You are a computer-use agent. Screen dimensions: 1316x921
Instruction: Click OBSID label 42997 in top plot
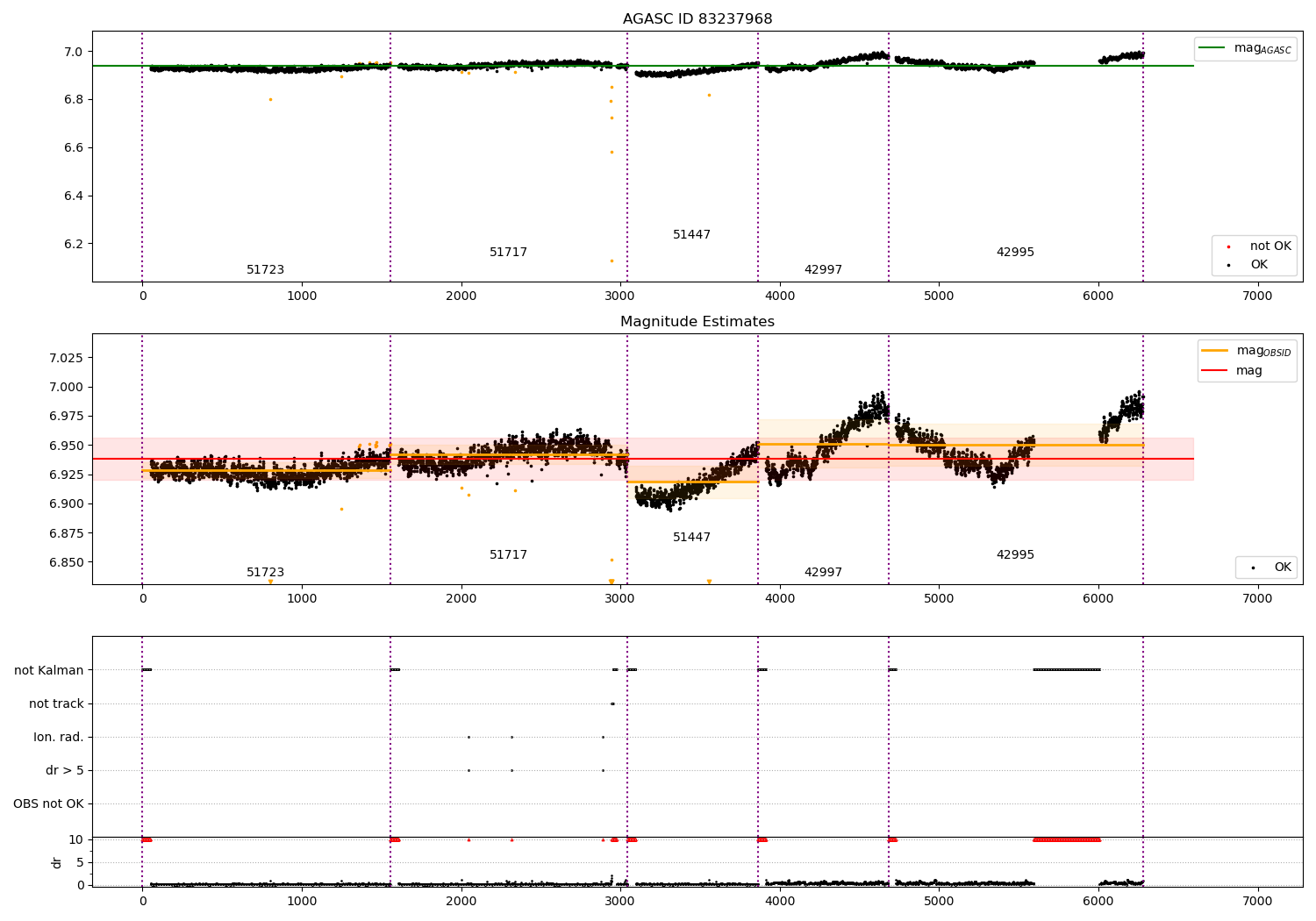823,270
